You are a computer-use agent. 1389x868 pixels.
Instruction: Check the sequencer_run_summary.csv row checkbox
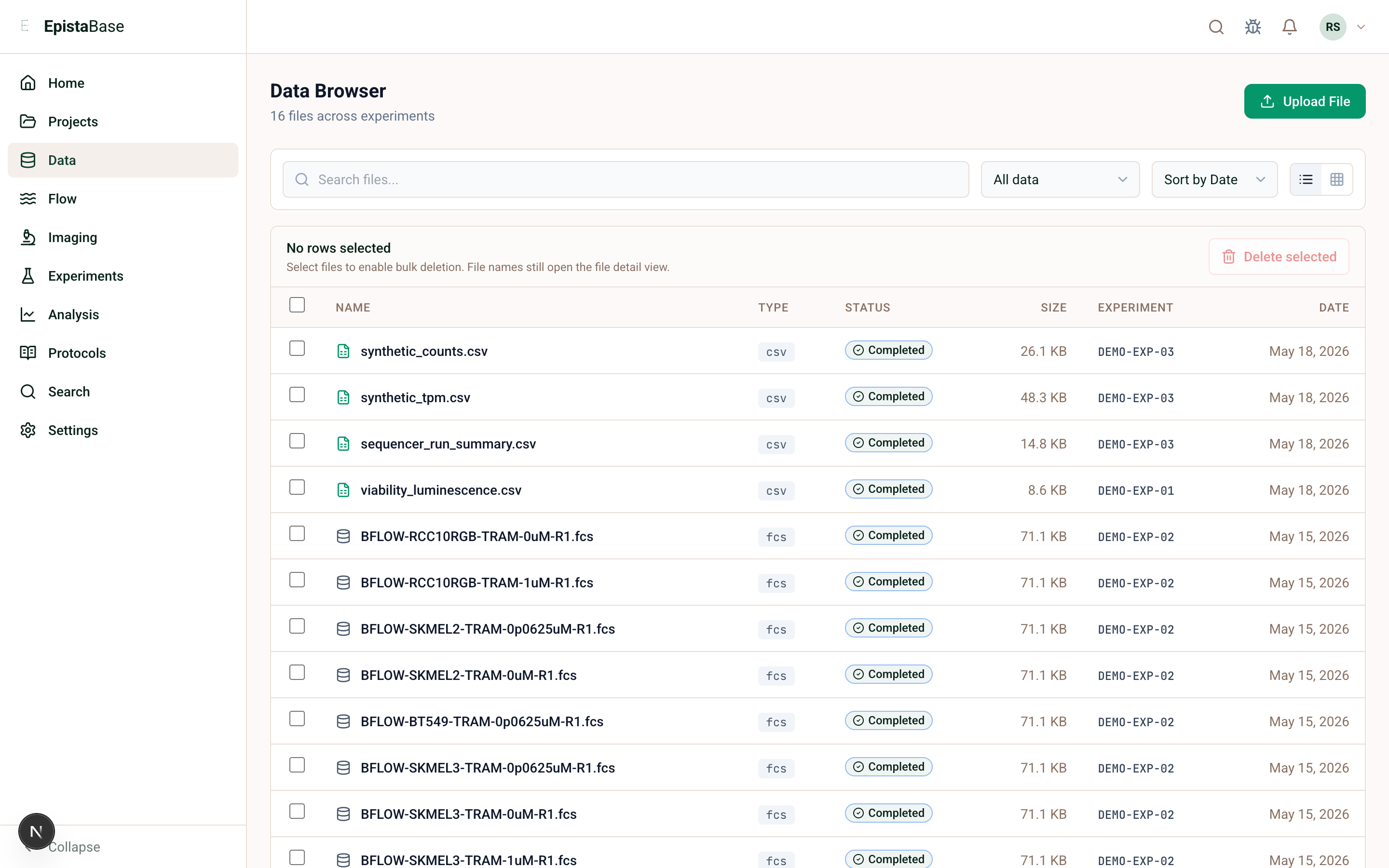297,441
